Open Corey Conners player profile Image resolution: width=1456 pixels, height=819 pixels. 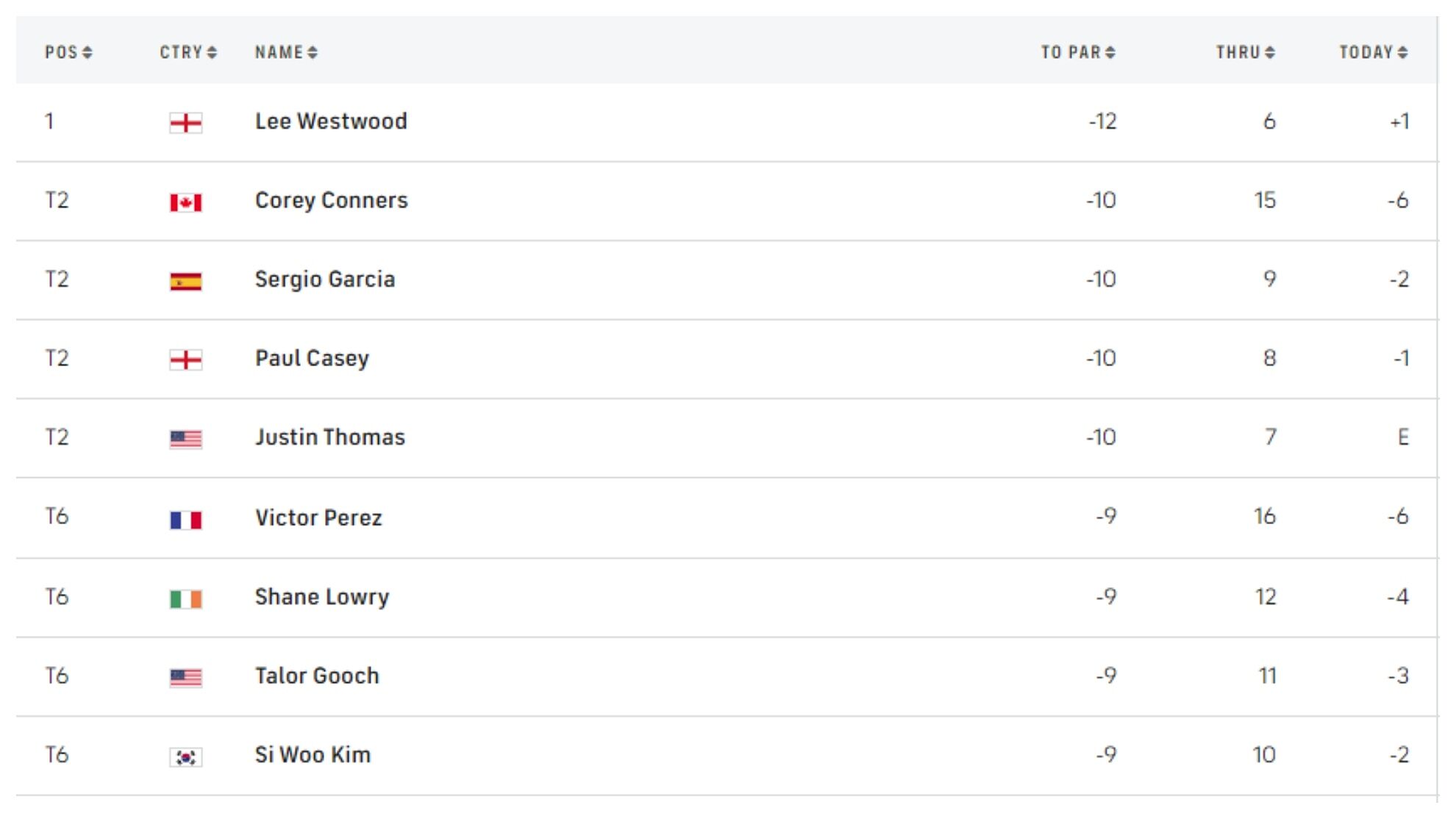331,200
